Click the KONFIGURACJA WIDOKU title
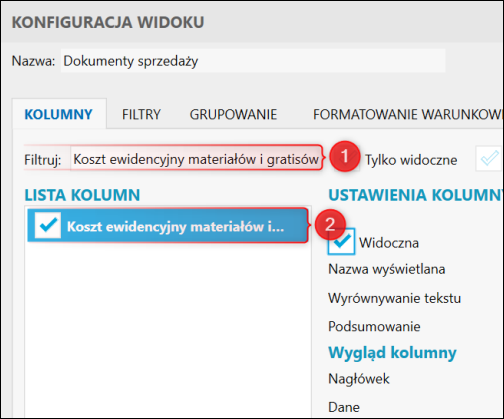Image resolution: width=504 pixels, height=419 pixels. pyautogui.click(x=108, y=22)
